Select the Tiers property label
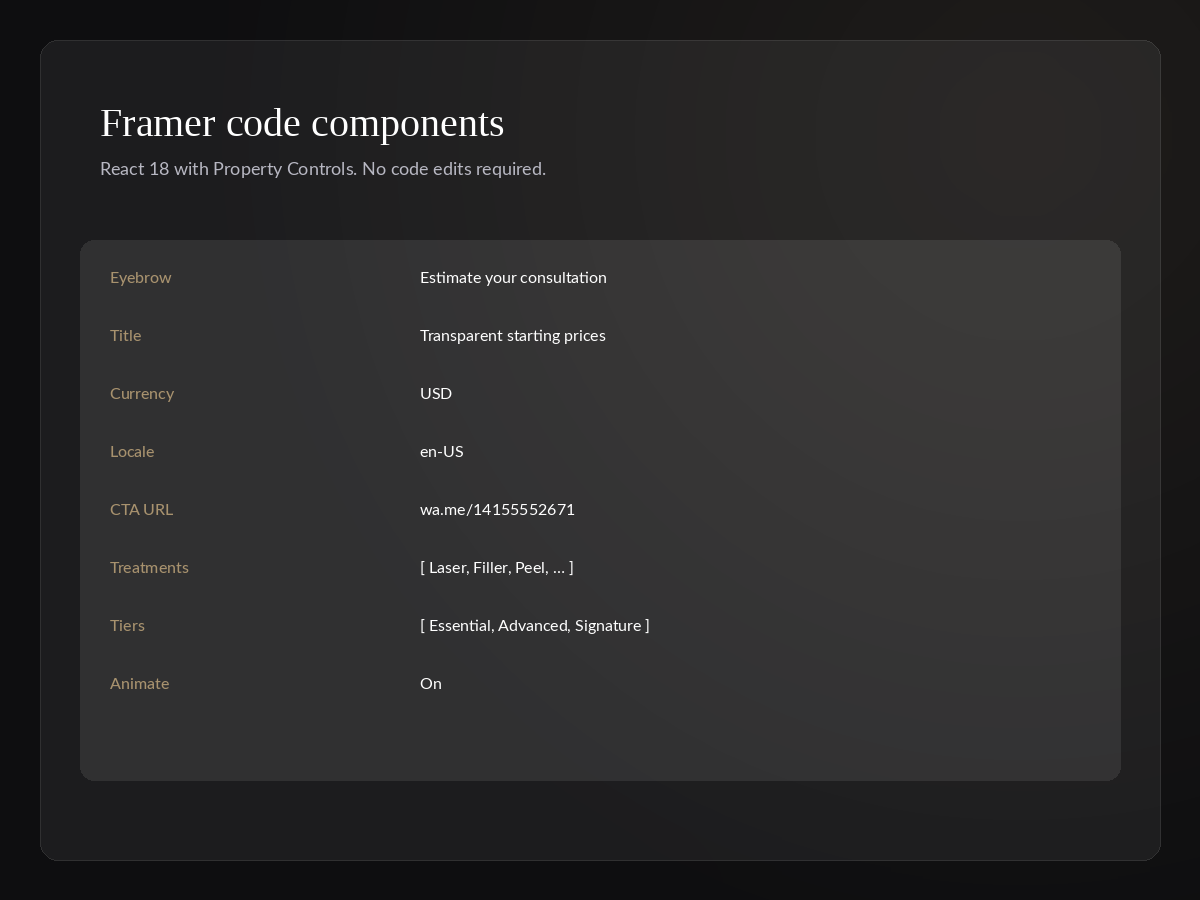The width and height of the screenshot is (1200, 900). [127, 626]
